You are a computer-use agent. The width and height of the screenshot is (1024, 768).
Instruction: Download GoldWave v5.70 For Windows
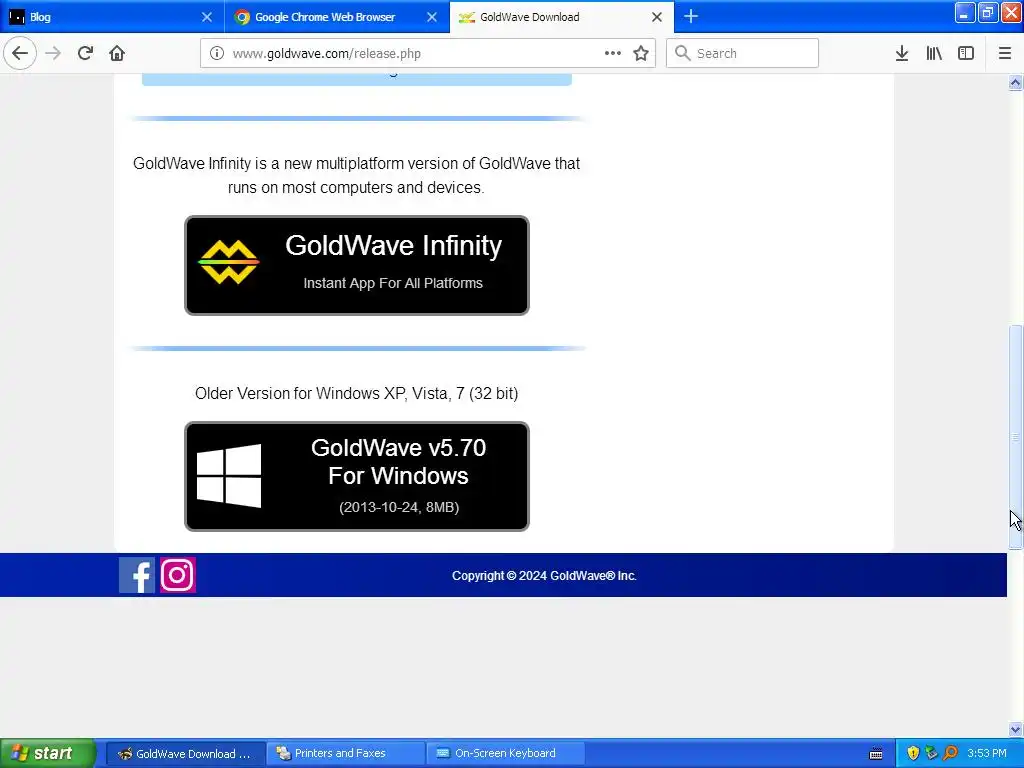click(x=357, y=476)
